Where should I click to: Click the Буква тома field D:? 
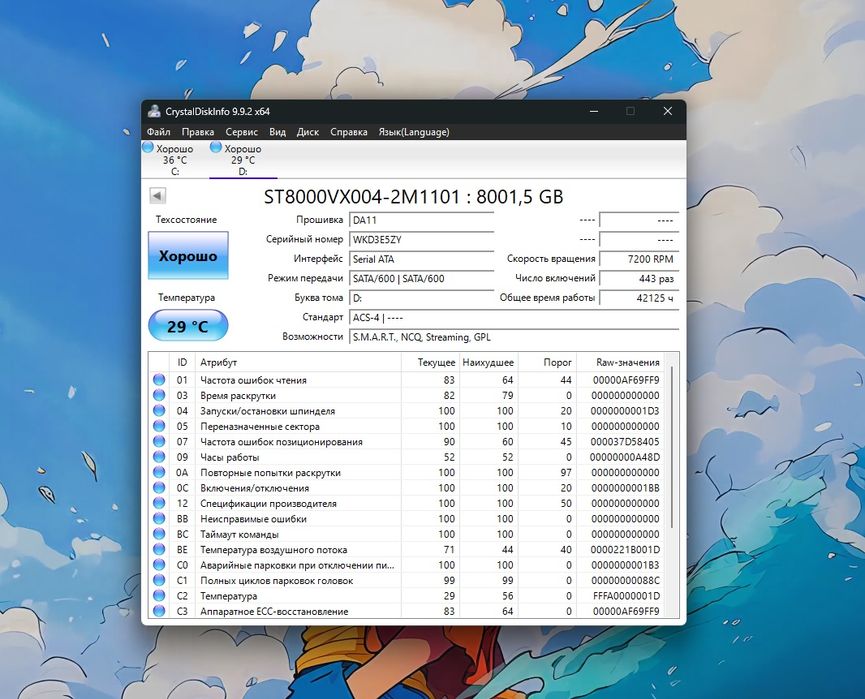tap(421, 298)
